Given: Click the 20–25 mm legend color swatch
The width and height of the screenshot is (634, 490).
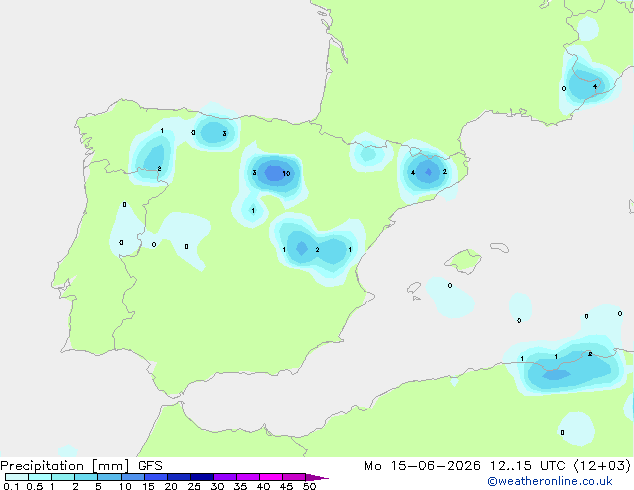Looking at the screenshot, I should (x=179, y=477).
